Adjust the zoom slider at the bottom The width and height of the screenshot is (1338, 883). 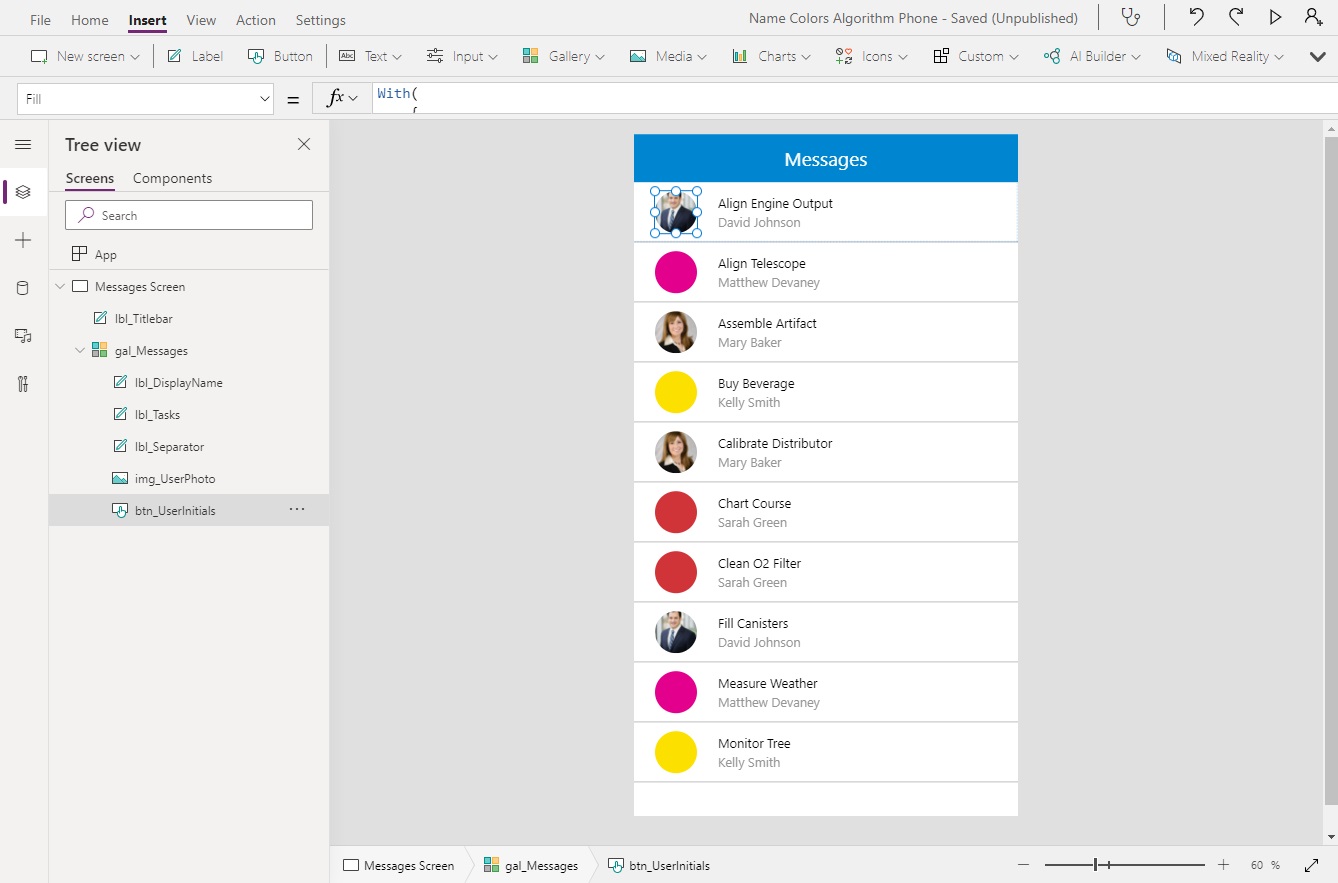[1097, 864]
